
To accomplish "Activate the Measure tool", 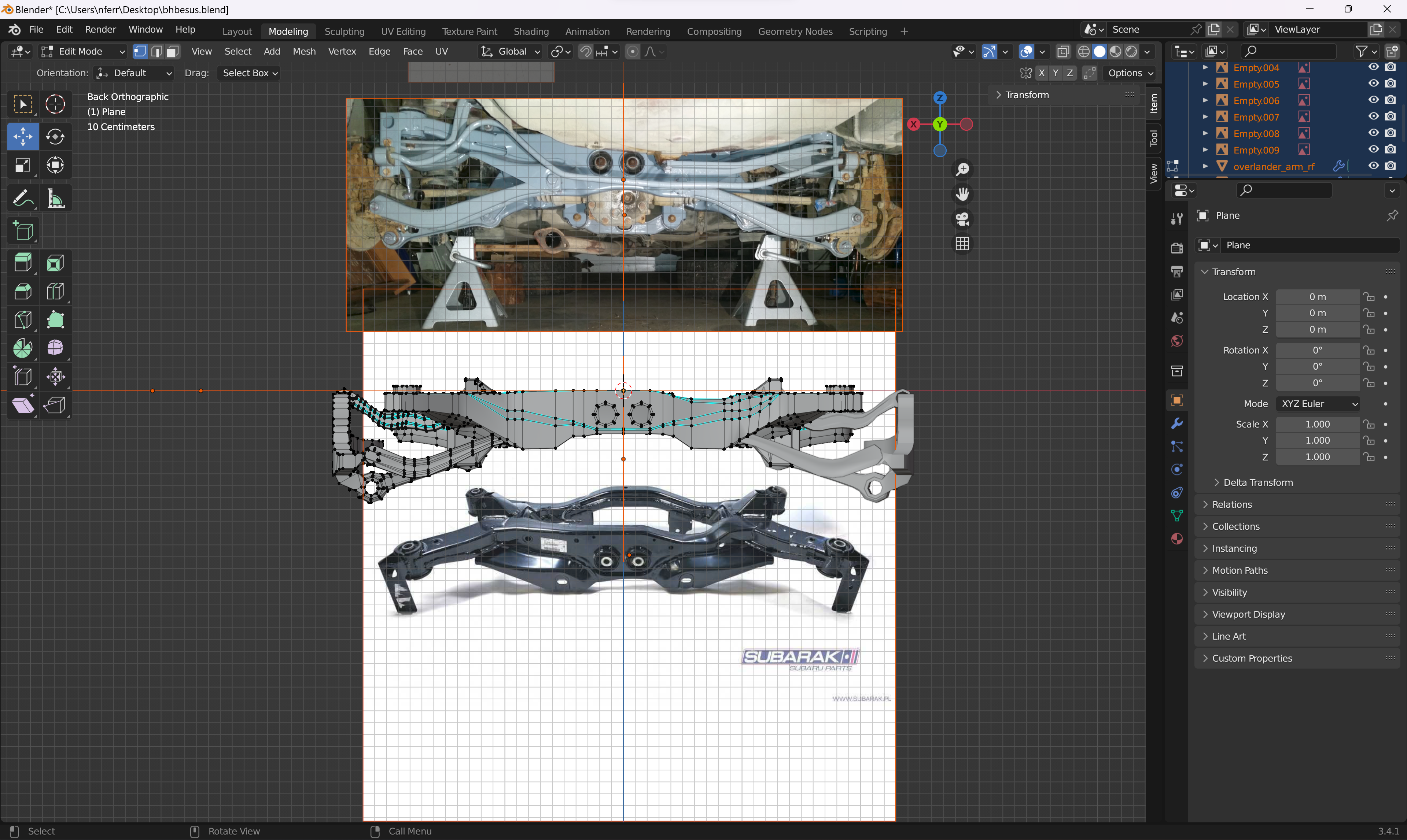I will coord(55,199).
